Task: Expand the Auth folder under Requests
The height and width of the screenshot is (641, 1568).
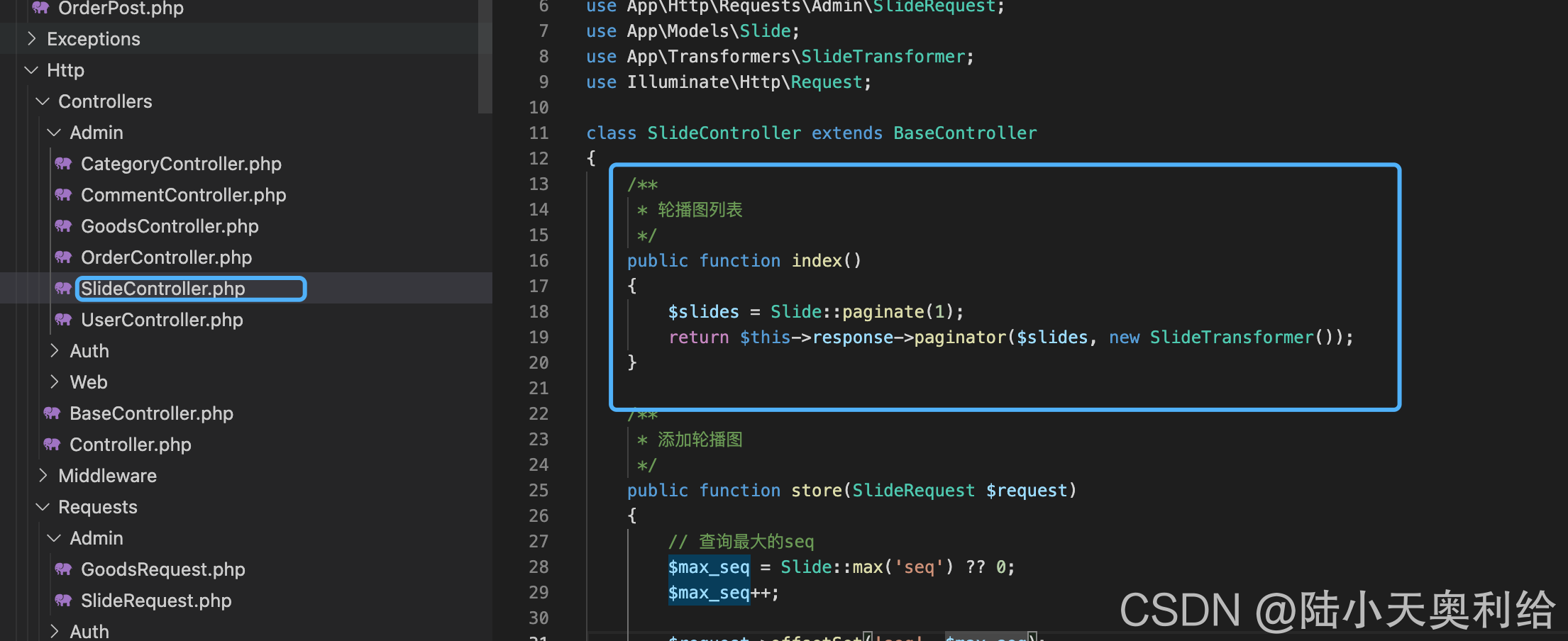Action: (x=54, y=631)
